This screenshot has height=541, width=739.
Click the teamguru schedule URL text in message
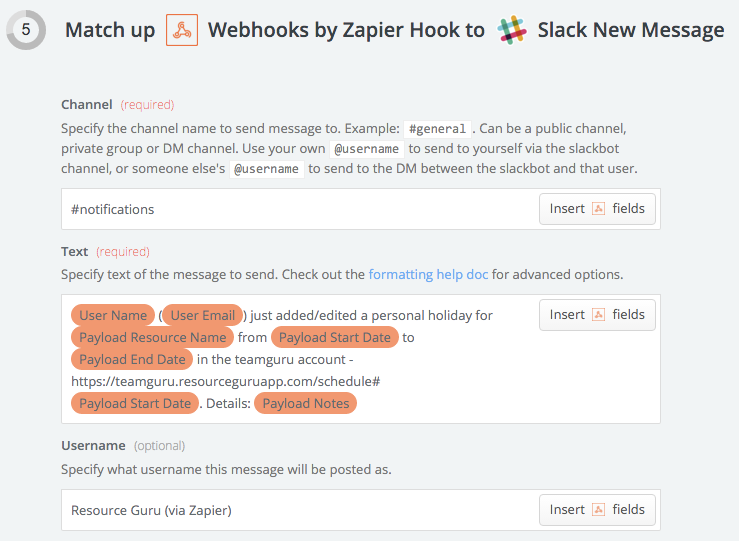coord(225,381)
